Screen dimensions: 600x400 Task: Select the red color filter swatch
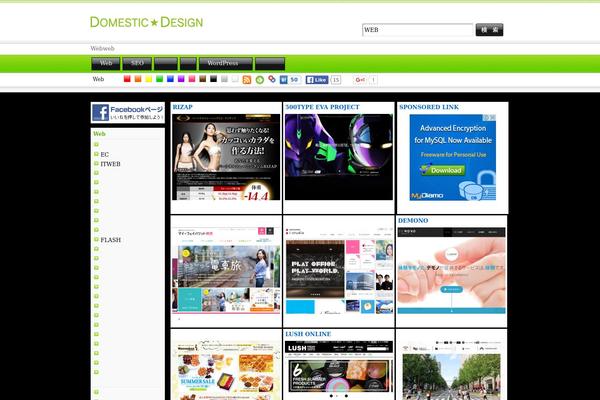[x=127, y=79]
